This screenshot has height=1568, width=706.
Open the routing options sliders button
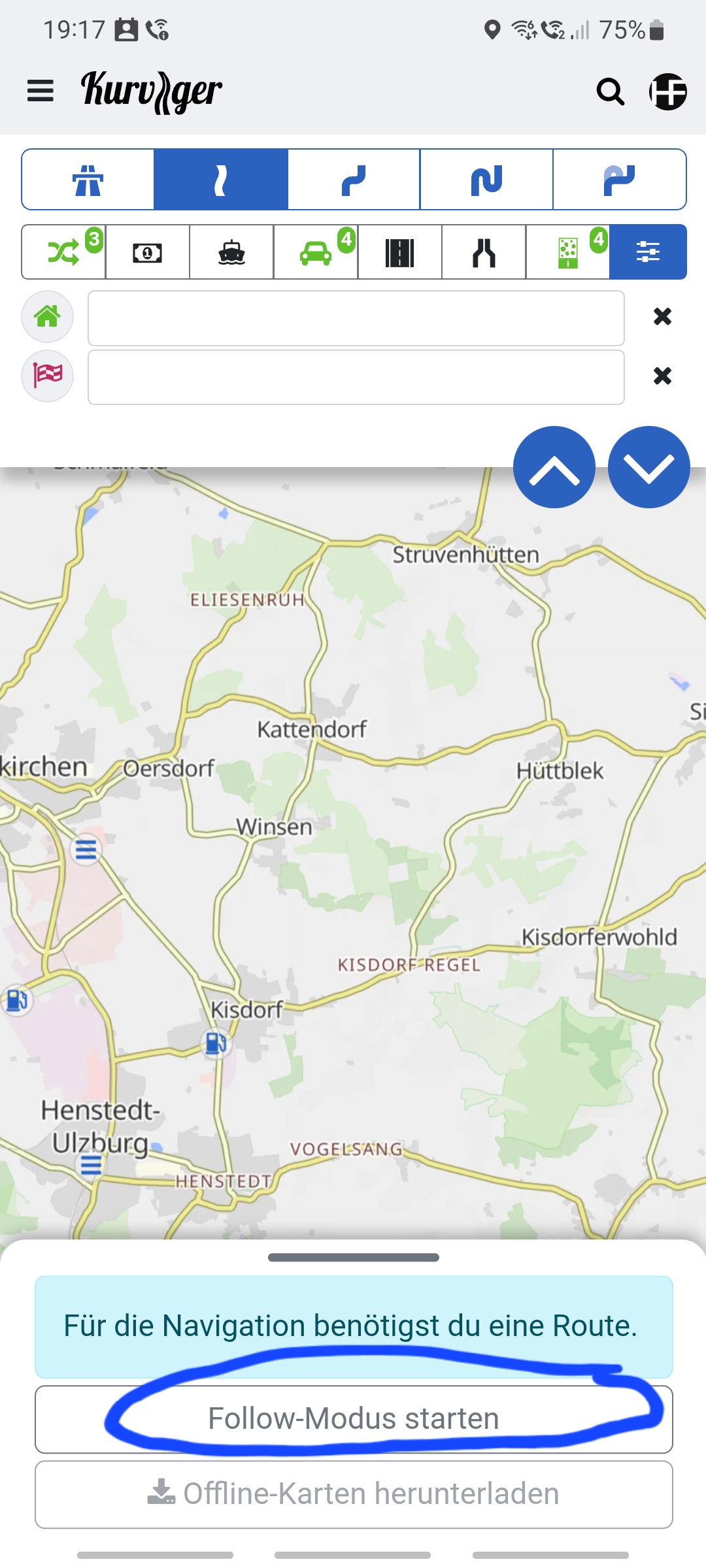648,252
